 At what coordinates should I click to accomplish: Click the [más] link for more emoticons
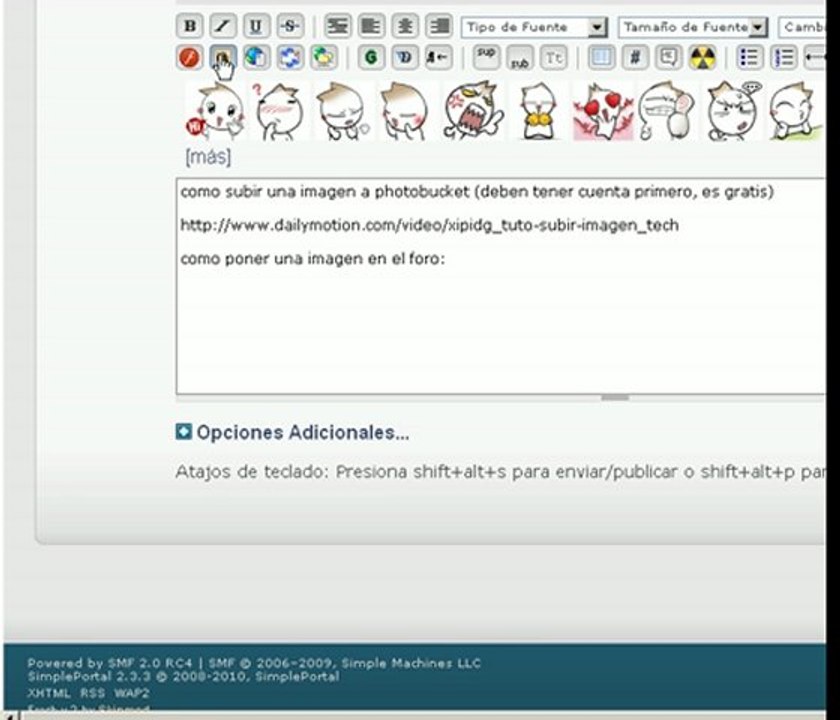click(x=208, y=157)
